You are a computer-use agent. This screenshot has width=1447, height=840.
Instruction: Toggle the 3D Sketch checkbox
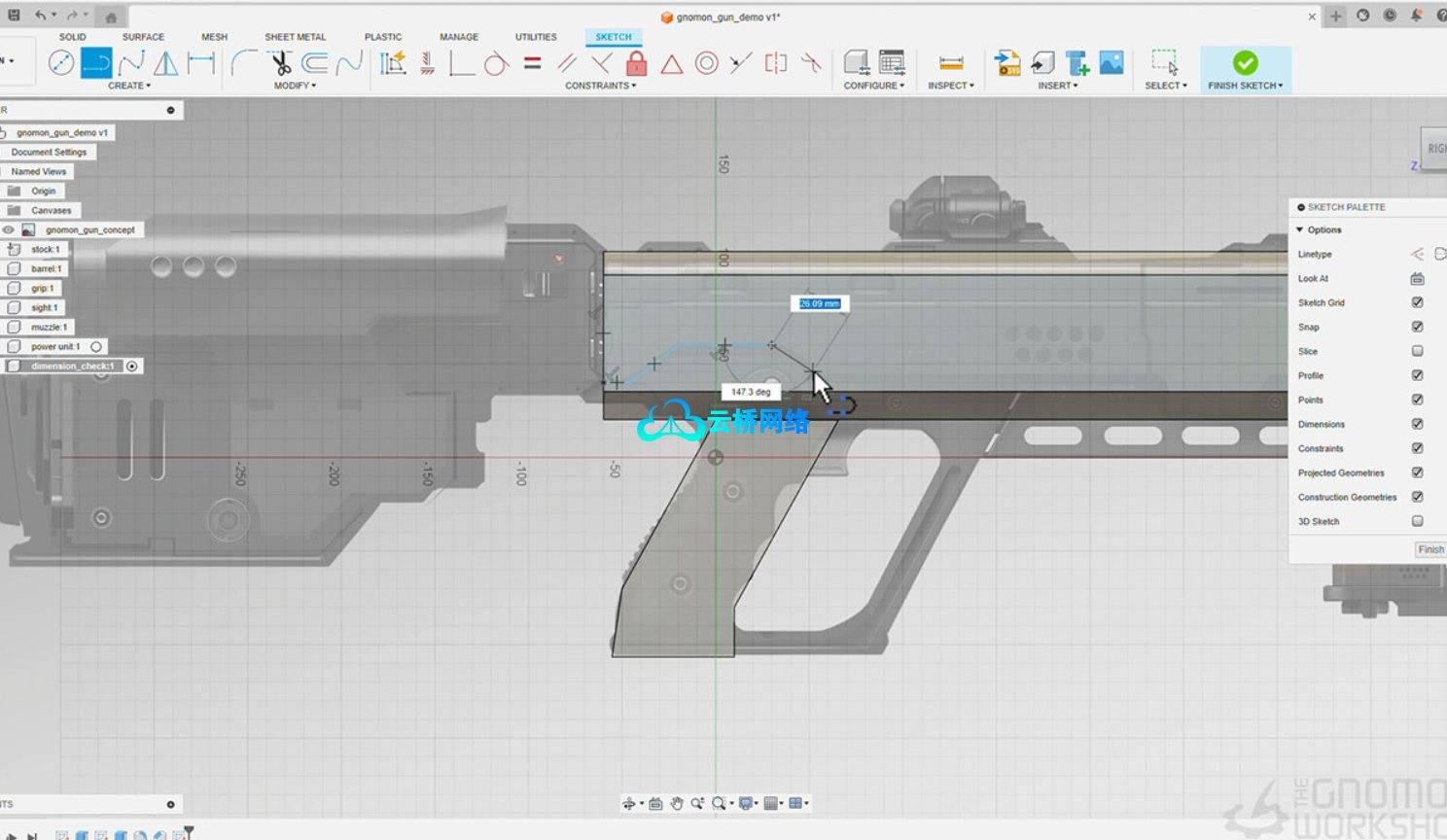[1417, 521]
